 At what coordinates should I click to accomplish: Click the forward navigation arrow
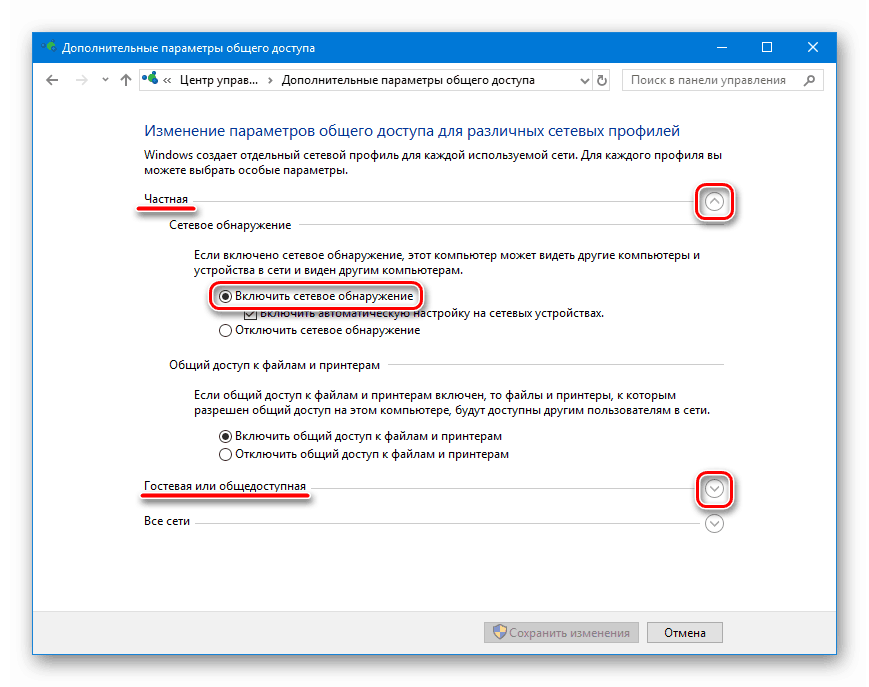click(81, 80)
